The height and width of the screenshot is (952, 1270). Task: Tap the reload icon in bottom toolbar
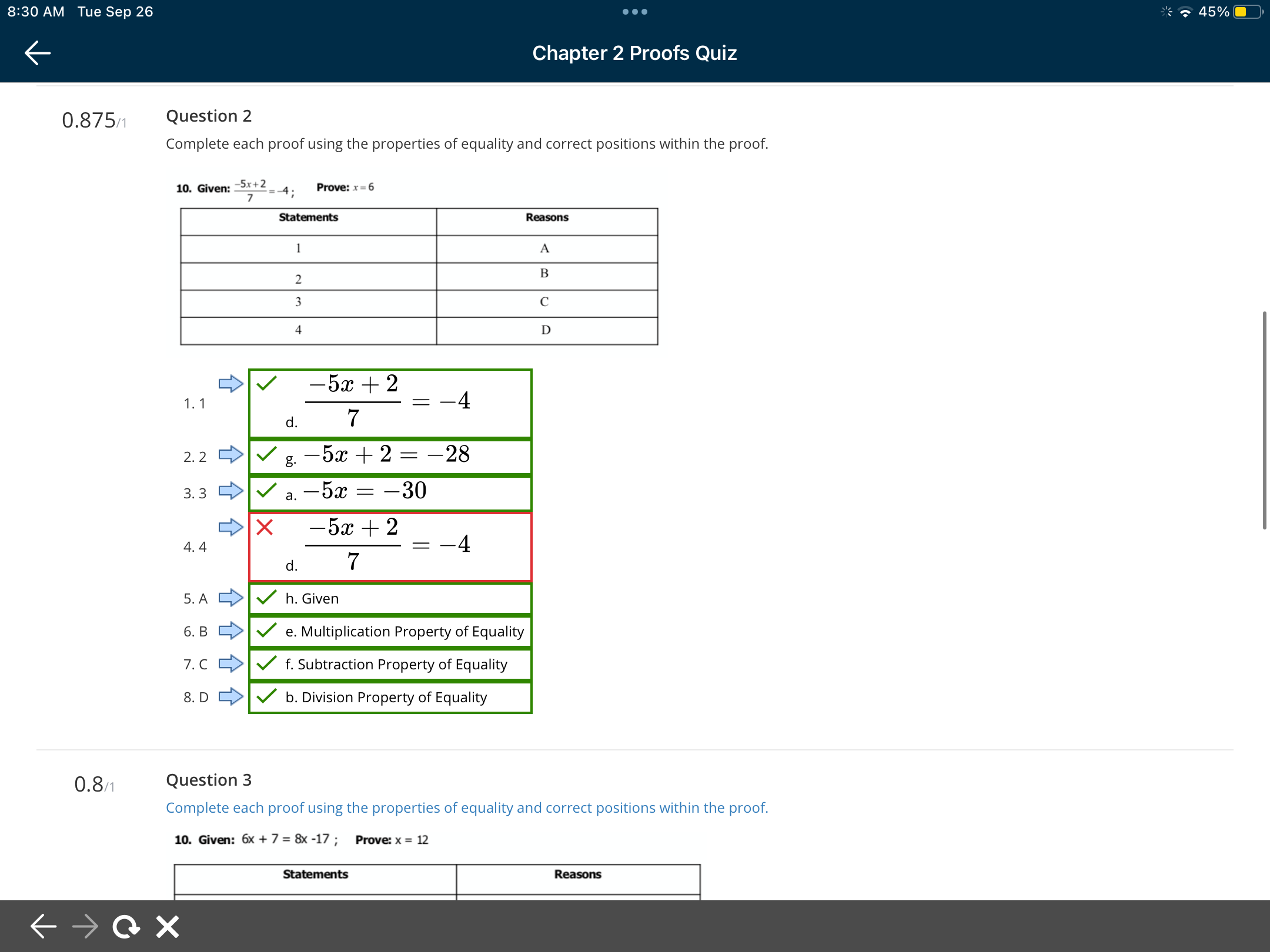pos(126,927)
